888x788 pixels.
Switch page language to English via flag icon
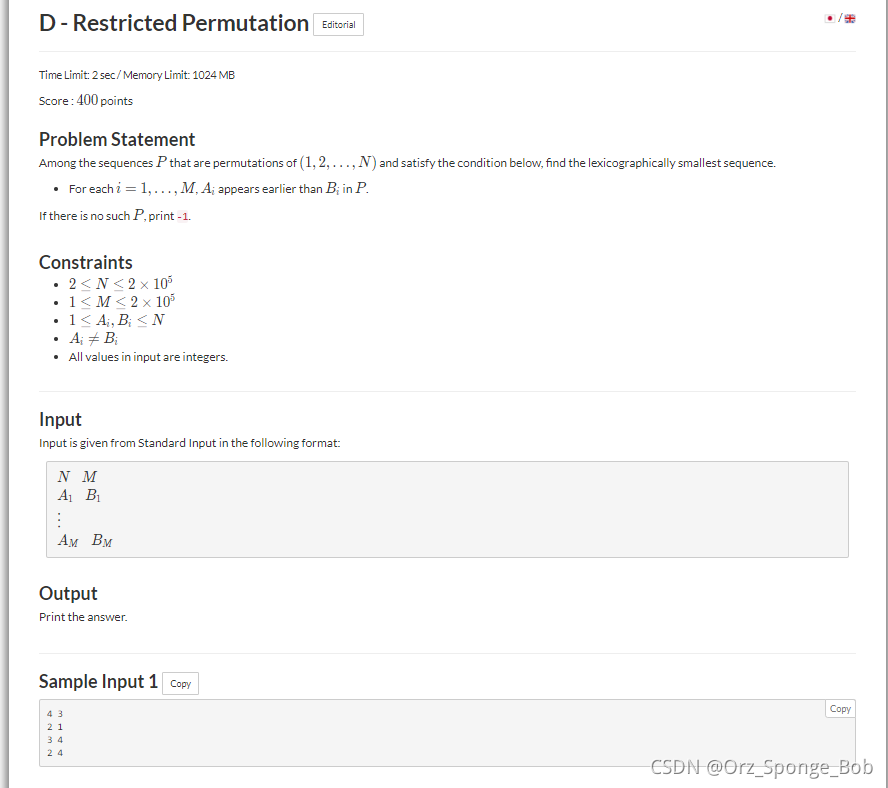click(x=850, y=18)
